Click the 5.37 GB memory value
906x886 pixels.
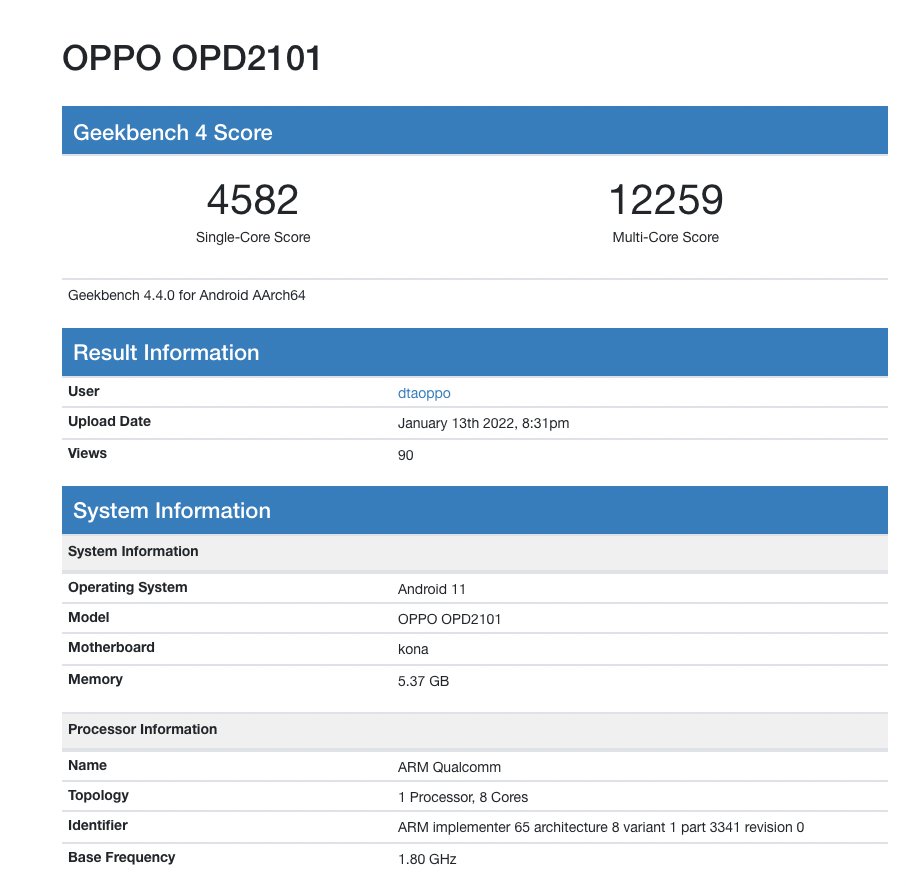[x=423, y=681]
